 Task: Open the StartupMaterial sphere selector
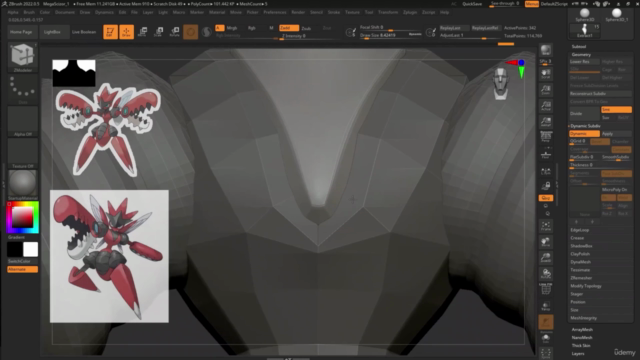[22, 184]
